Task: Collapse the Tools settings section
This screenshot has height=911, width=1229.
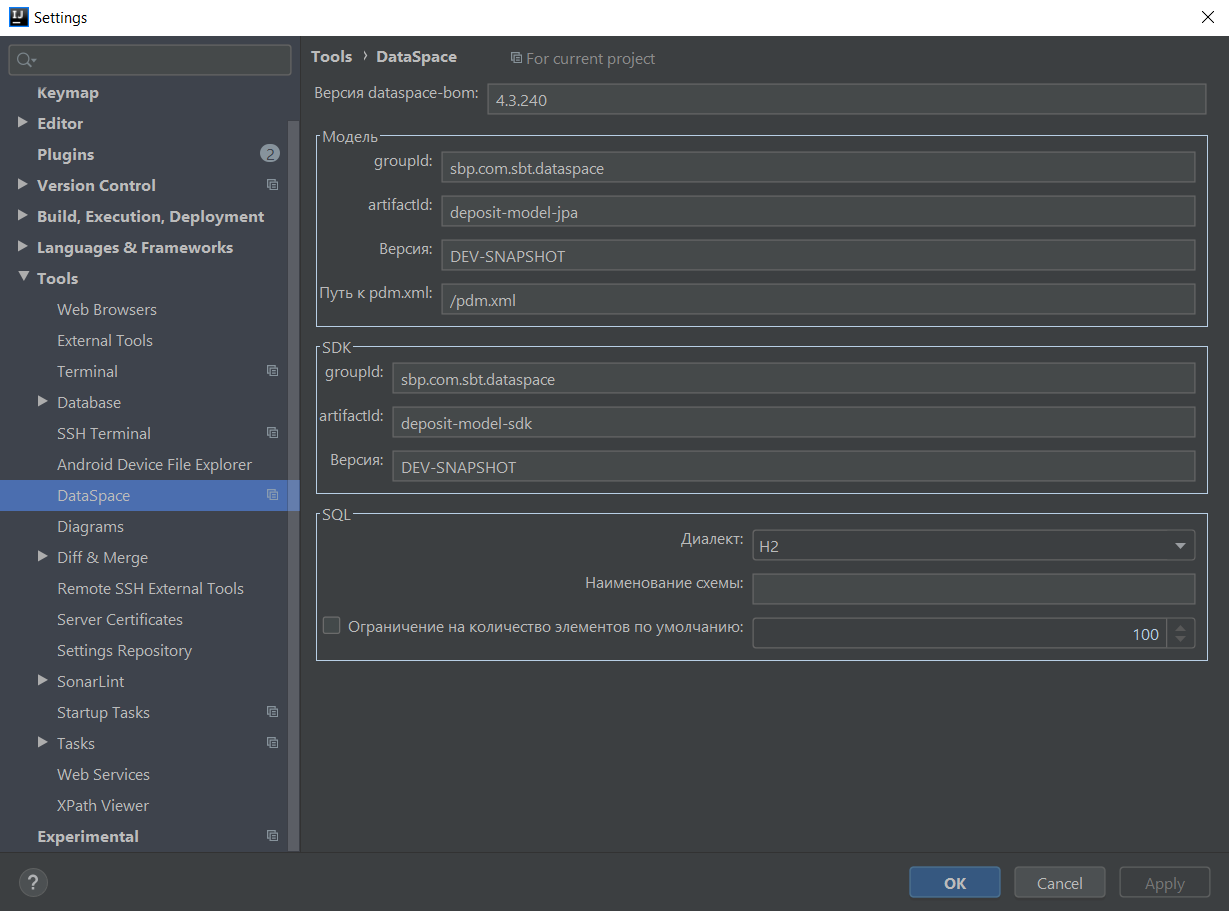Action: click(23, 278)
